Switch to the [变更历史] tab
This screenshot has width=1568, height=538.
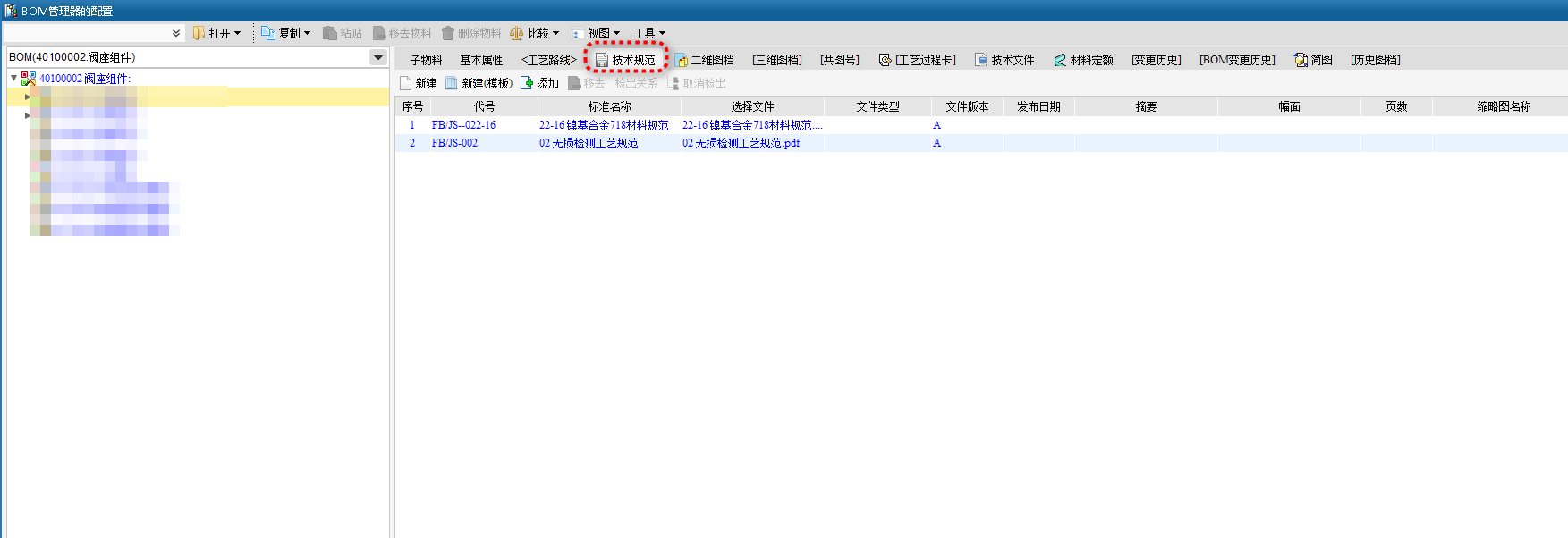tap(1156, 60)
